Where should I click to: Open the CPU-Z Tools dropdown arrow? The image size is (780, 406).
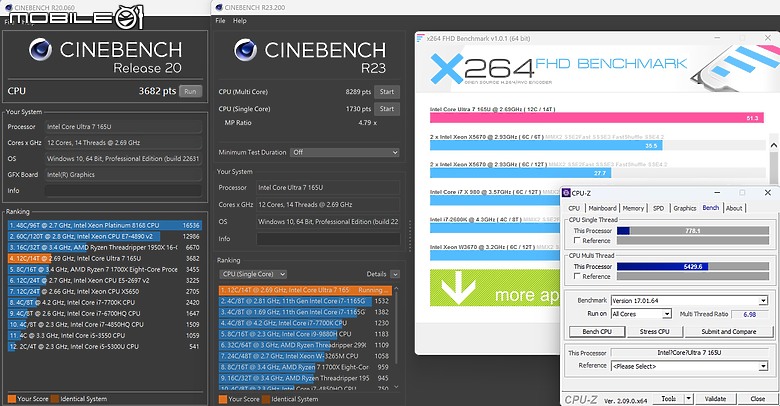click(689, 399)
